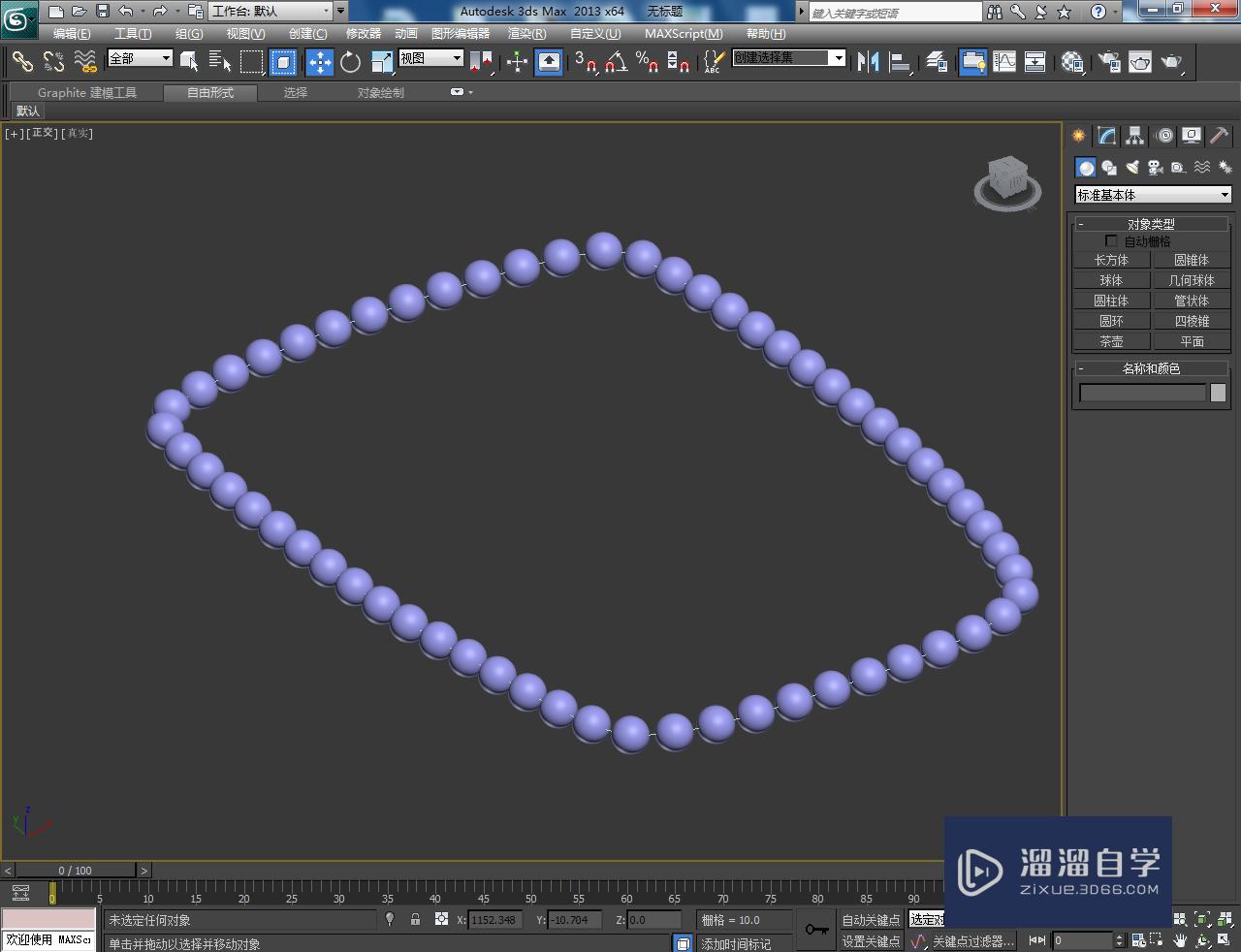This screenshot has width=1241, height=952.
Task: Open the reference coordinate system dropdown 视图
Action: point(430,58)
